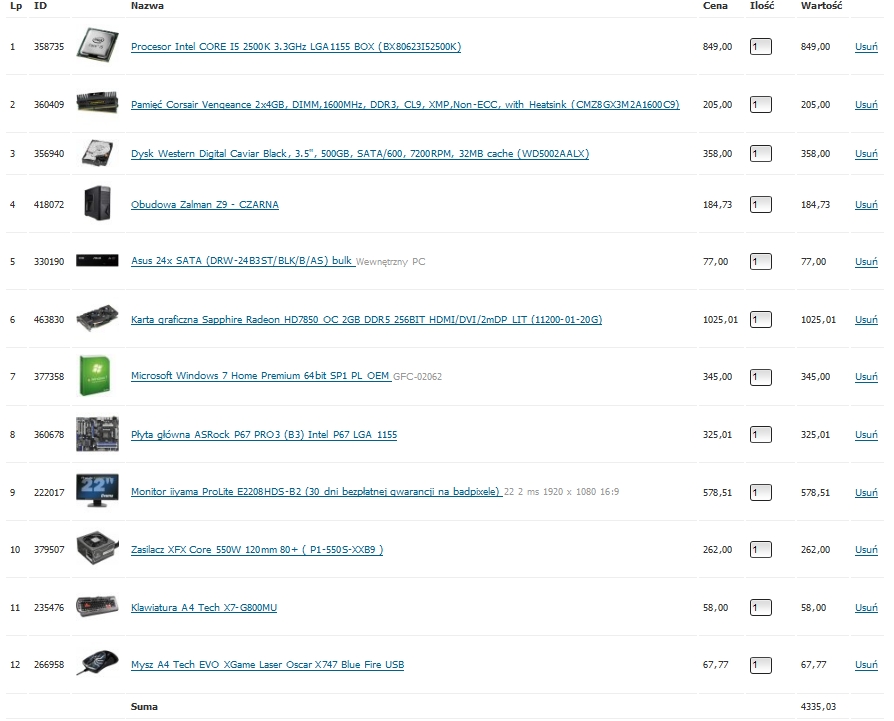Edit quantity field for the ASRock motherboard
This screenshot has height=721, width=894.
(761, 435)
